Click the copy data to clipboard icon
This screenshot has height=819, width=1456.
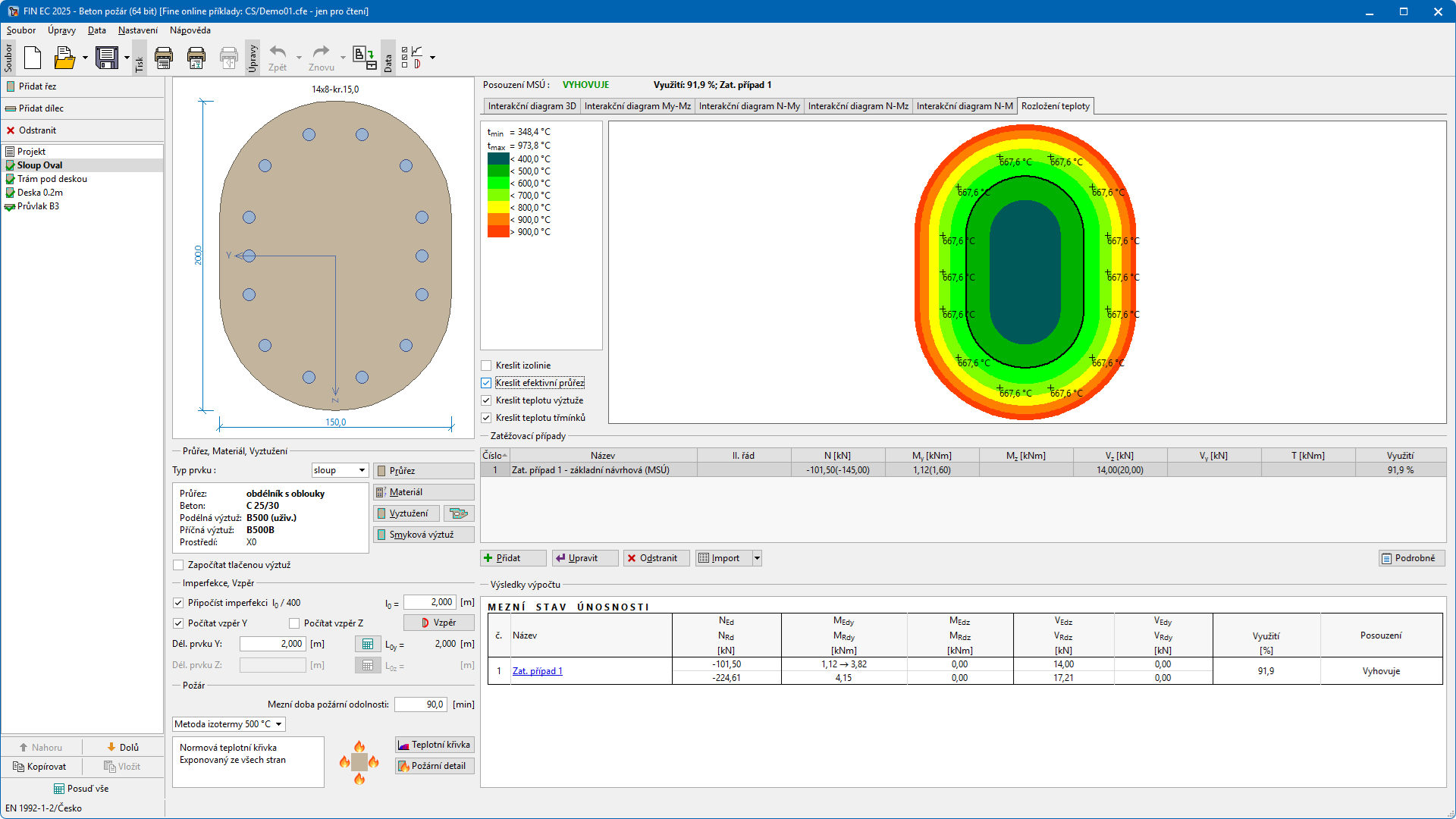point(364,58)
